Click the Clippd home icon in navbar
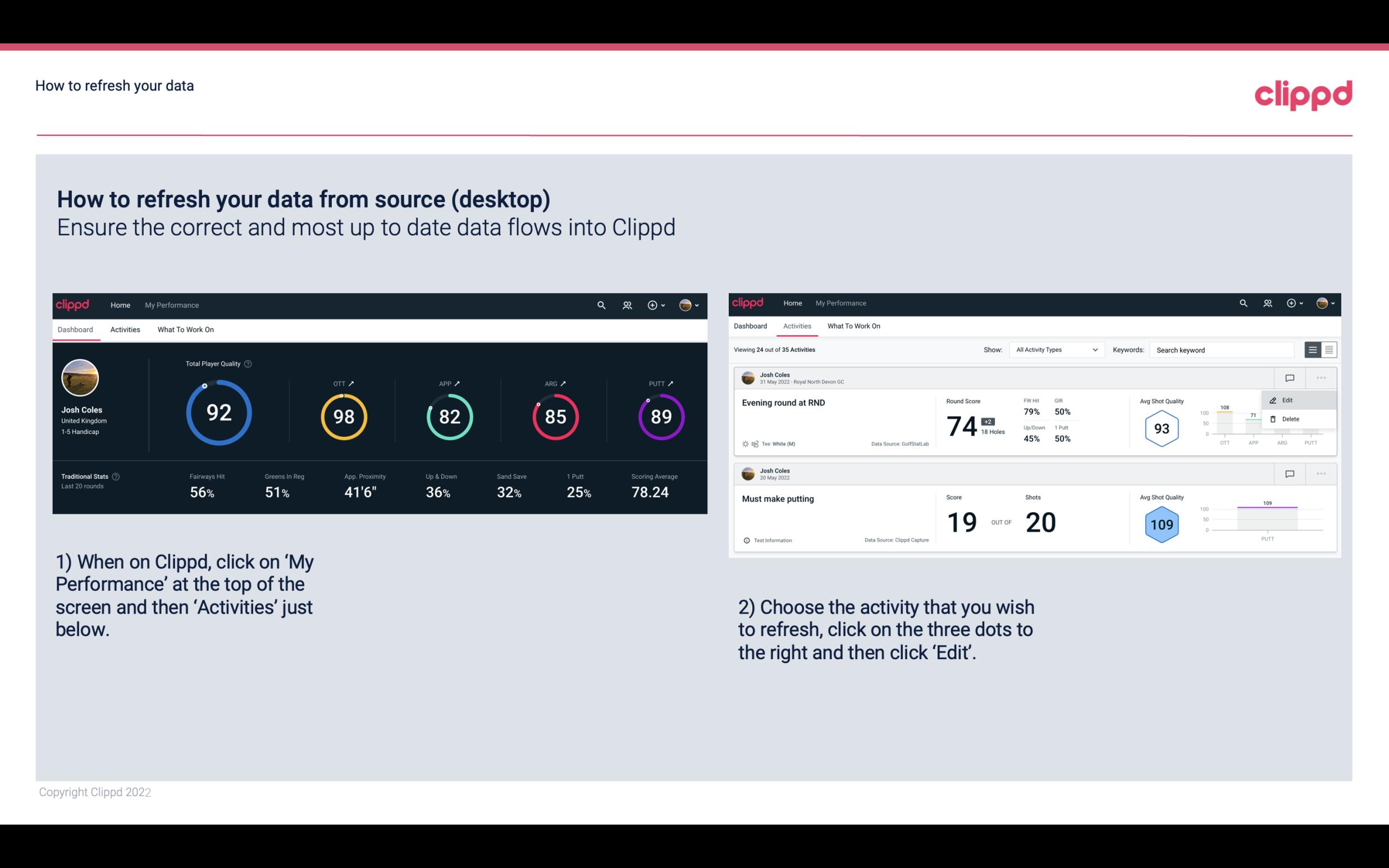Image resolution: width=1389 pixels, height=868 pixels. [73, 304]
